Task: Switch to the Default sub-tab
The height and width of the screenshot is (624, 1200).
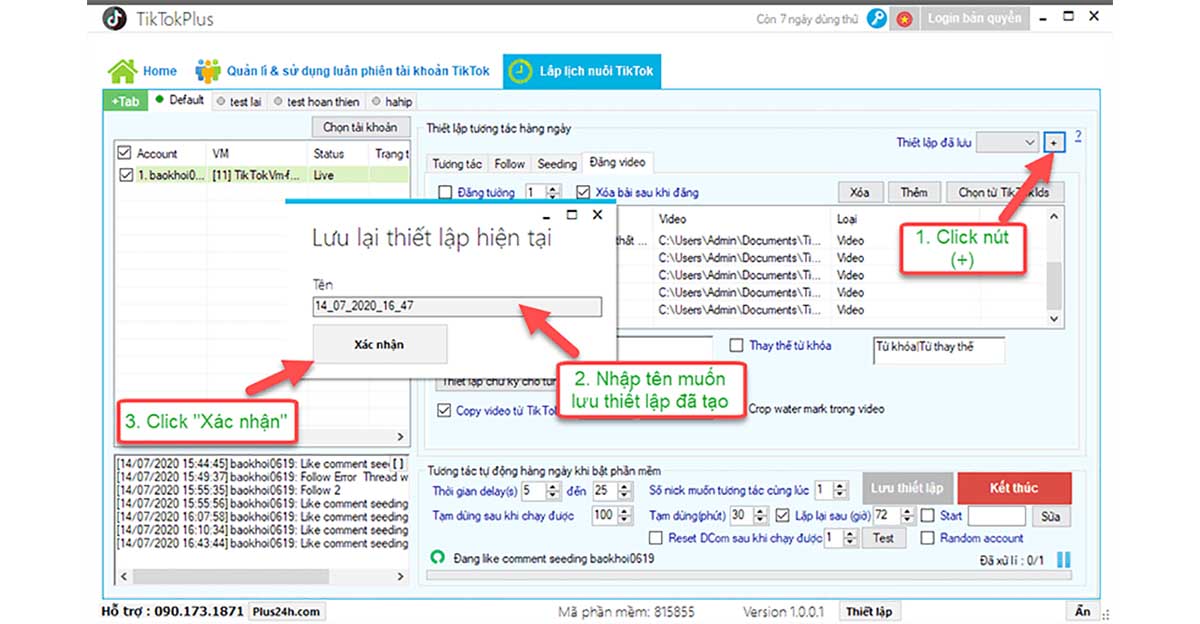Action: point(180,100)
